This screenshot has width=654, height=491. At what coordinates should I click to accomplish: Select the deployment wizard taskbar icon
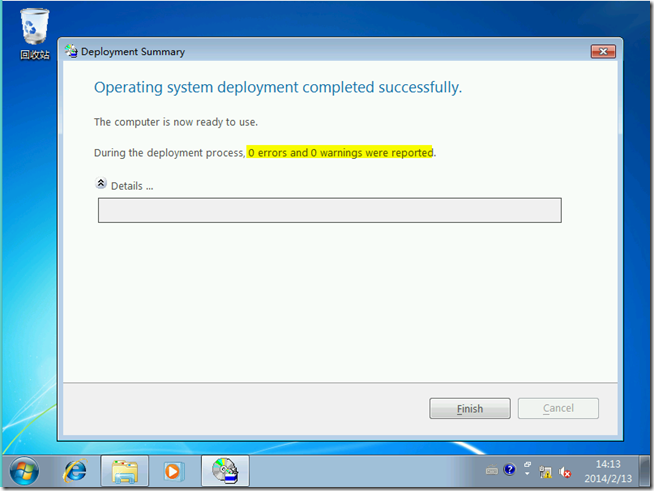click(x=225, y=471)
